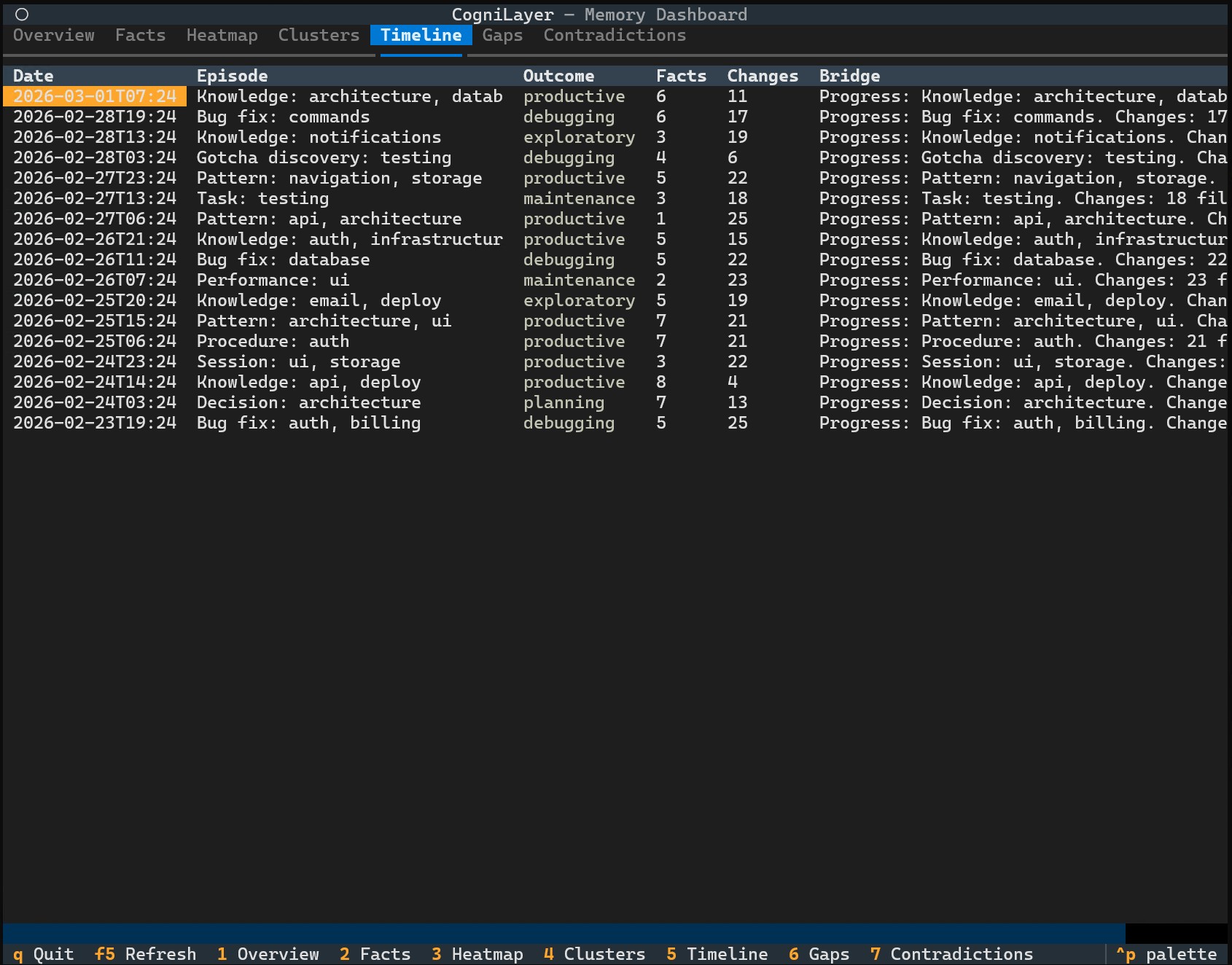Viewport: 1232px width, 965px height.
Task: Open the ^p command palette
Action: pyautogui.click(x=1166, y=954)
